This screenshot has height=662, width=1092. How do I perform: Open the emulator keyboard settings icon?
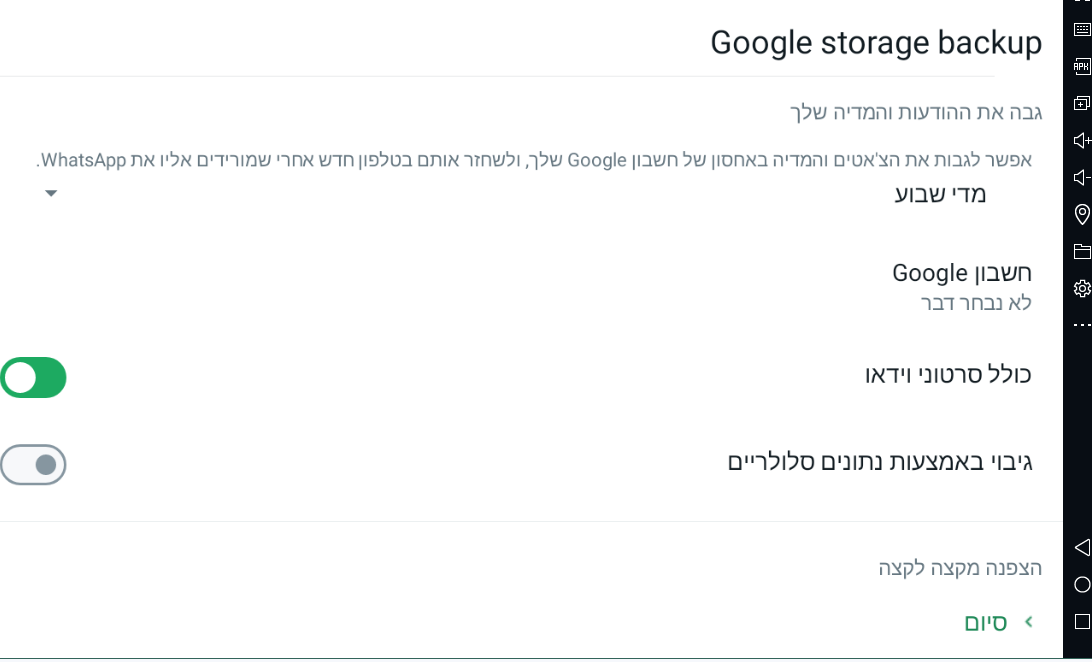pyautogui.click(x=1081, y=30)
